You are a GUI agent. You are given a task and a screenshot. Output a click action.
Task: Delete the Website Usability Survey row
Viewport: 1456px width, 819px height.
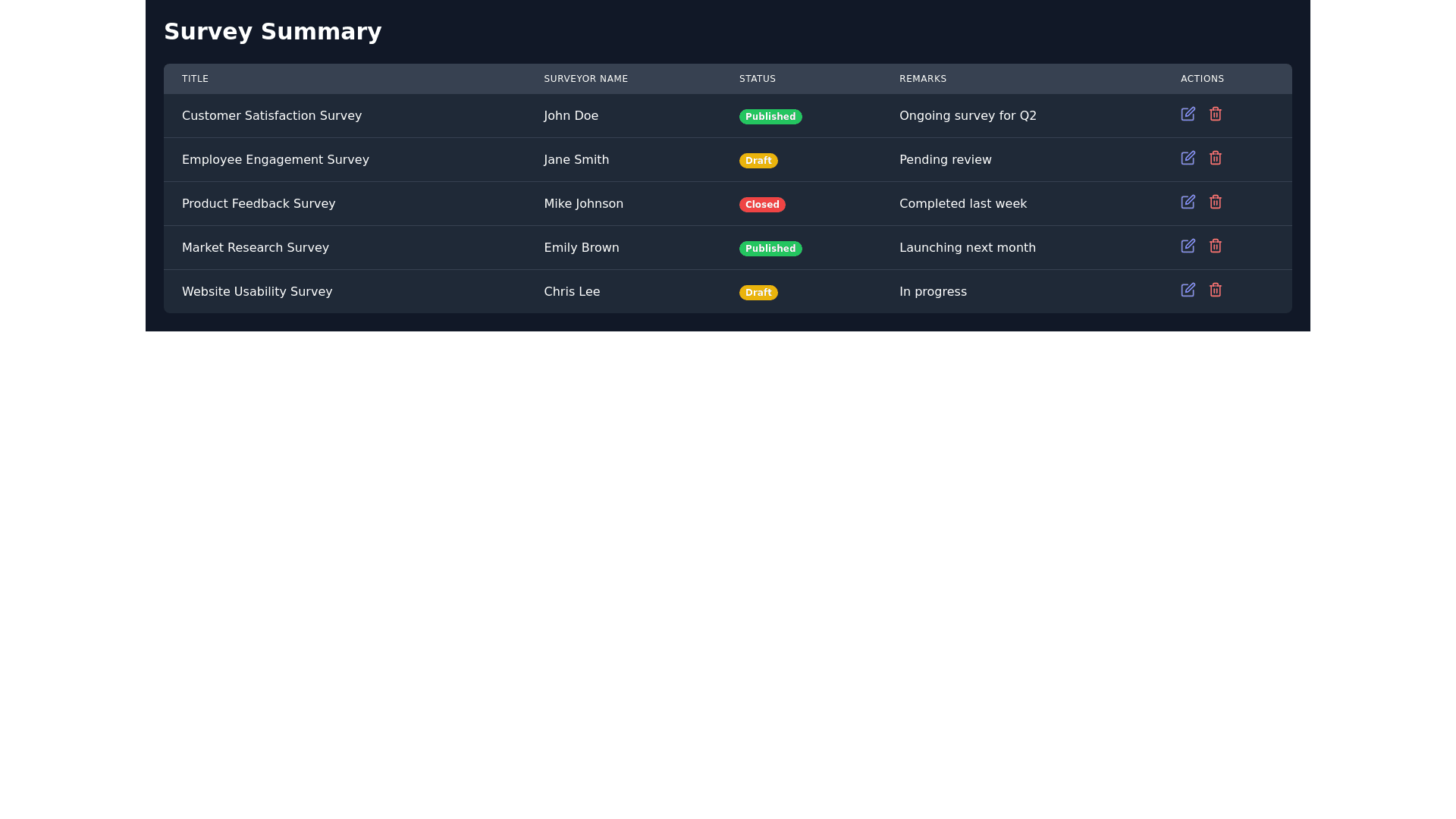pos(1215,290)
